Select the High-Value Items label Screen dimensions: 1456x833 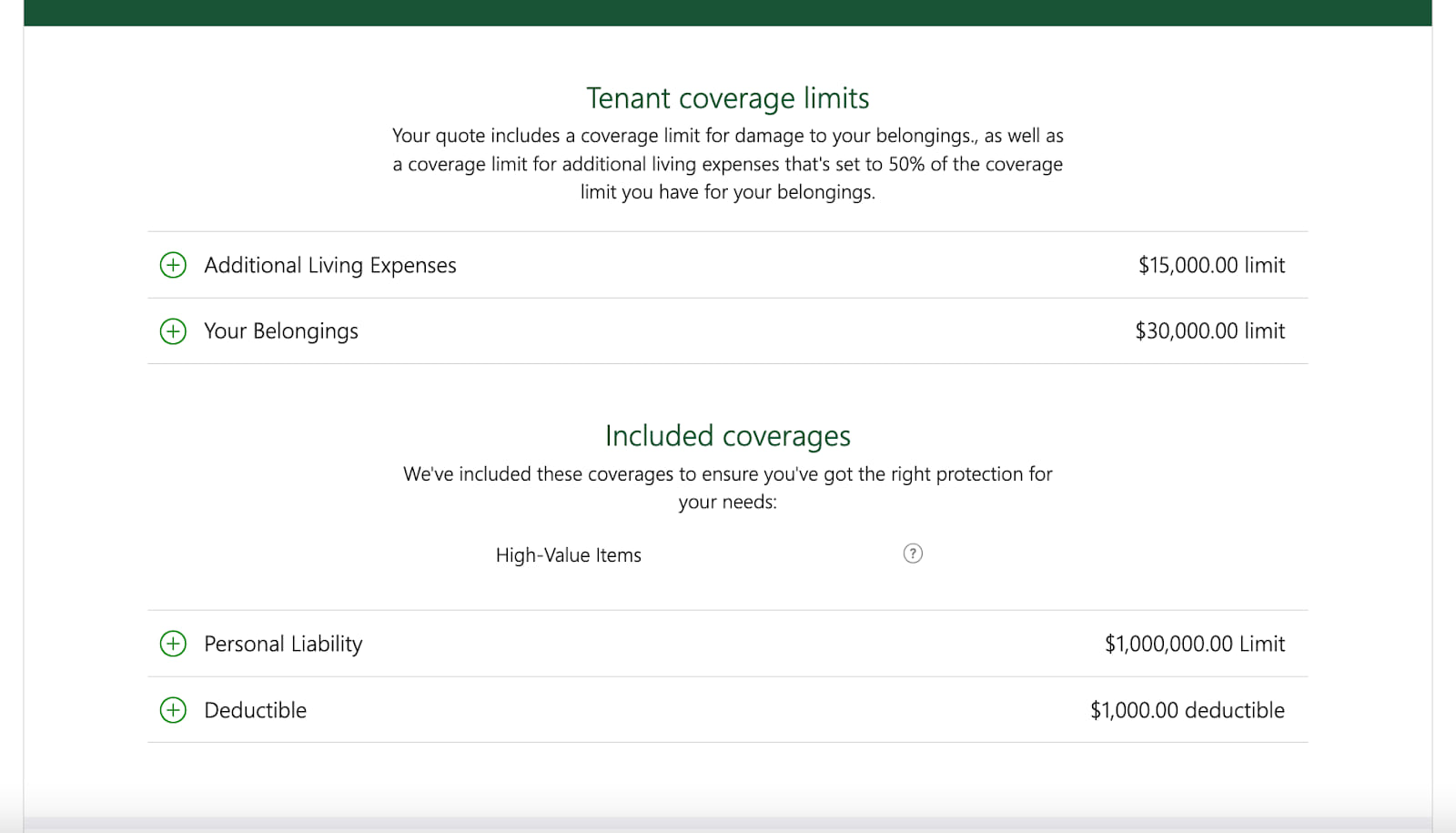tap(568, 554)
